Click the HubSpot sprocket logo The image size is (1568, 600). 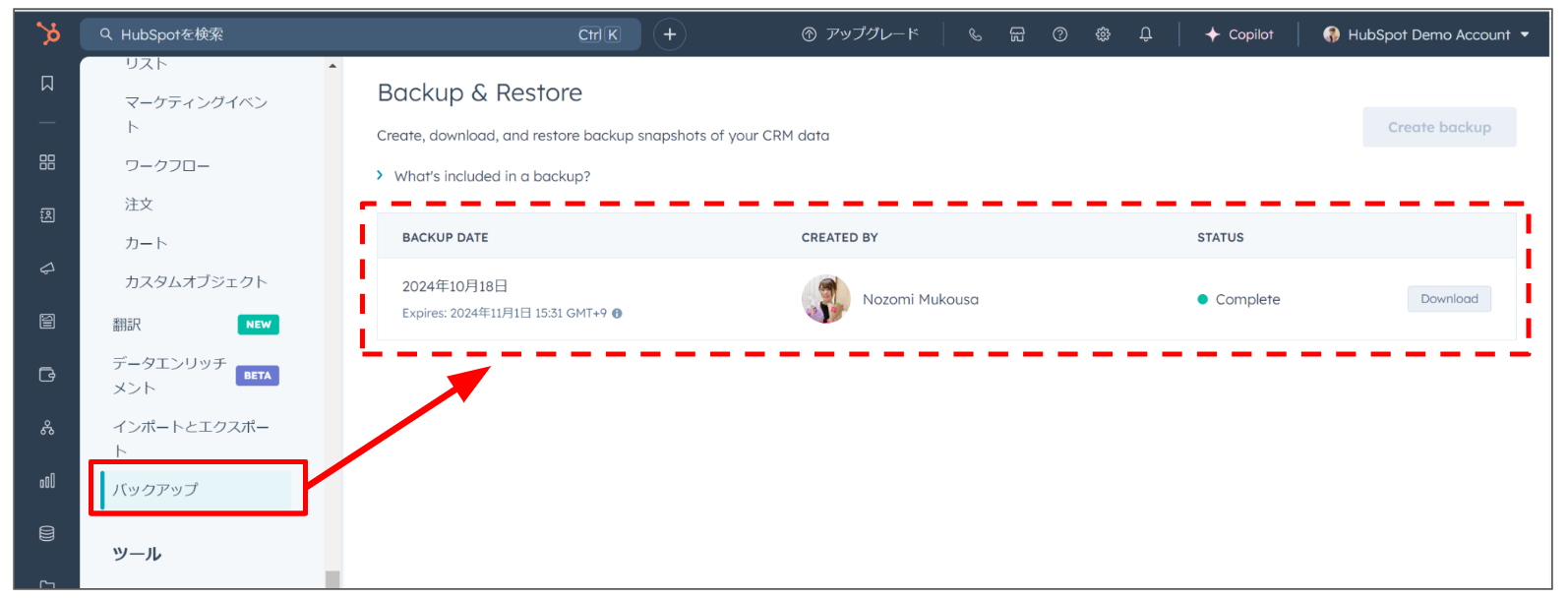coord(47,33)
